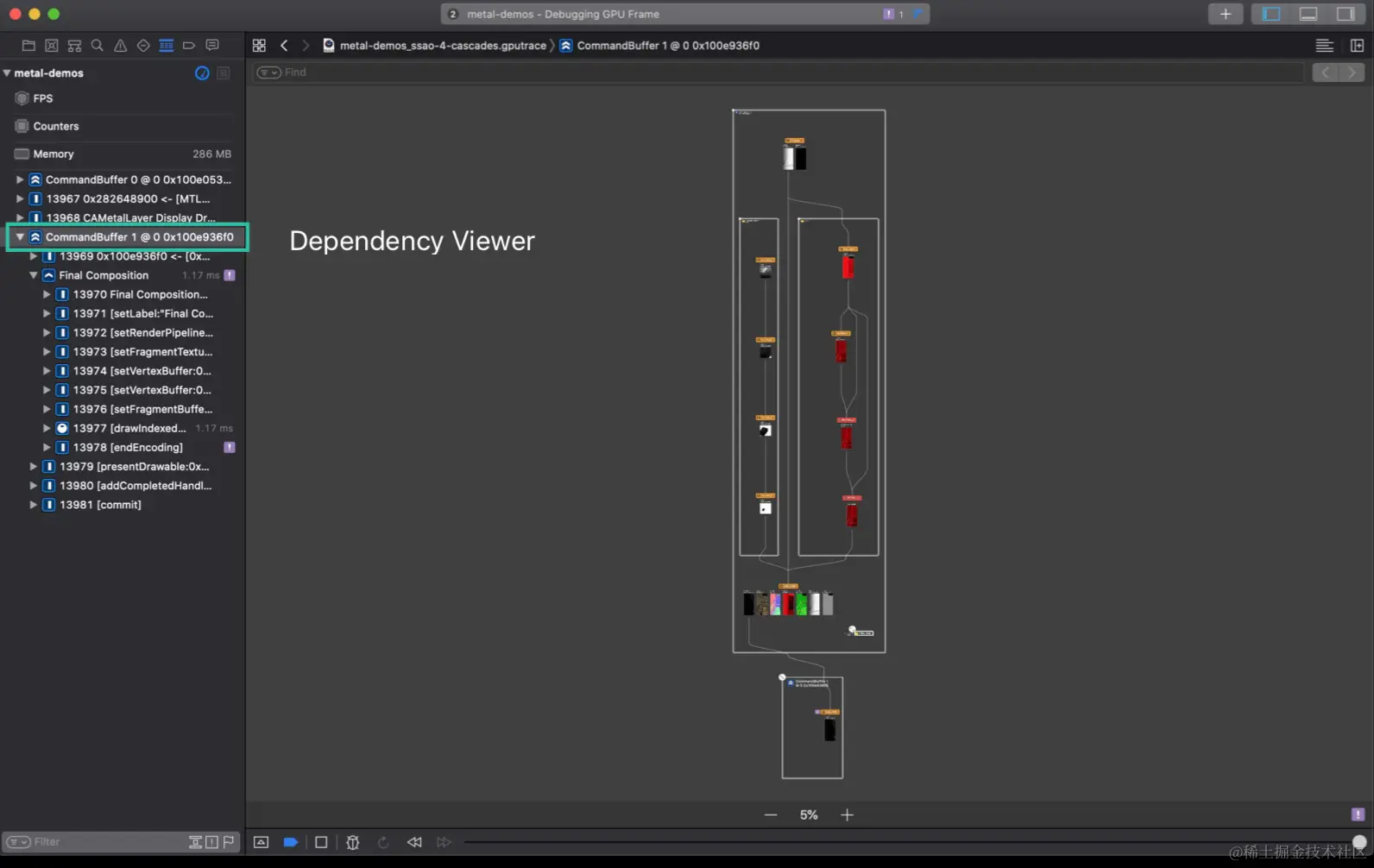Image resolution: width=1374 pixels, height=868 pixels.
Task: Go back with the jump bar arrow
Action: pyautogui.click(x=284, y=46)
